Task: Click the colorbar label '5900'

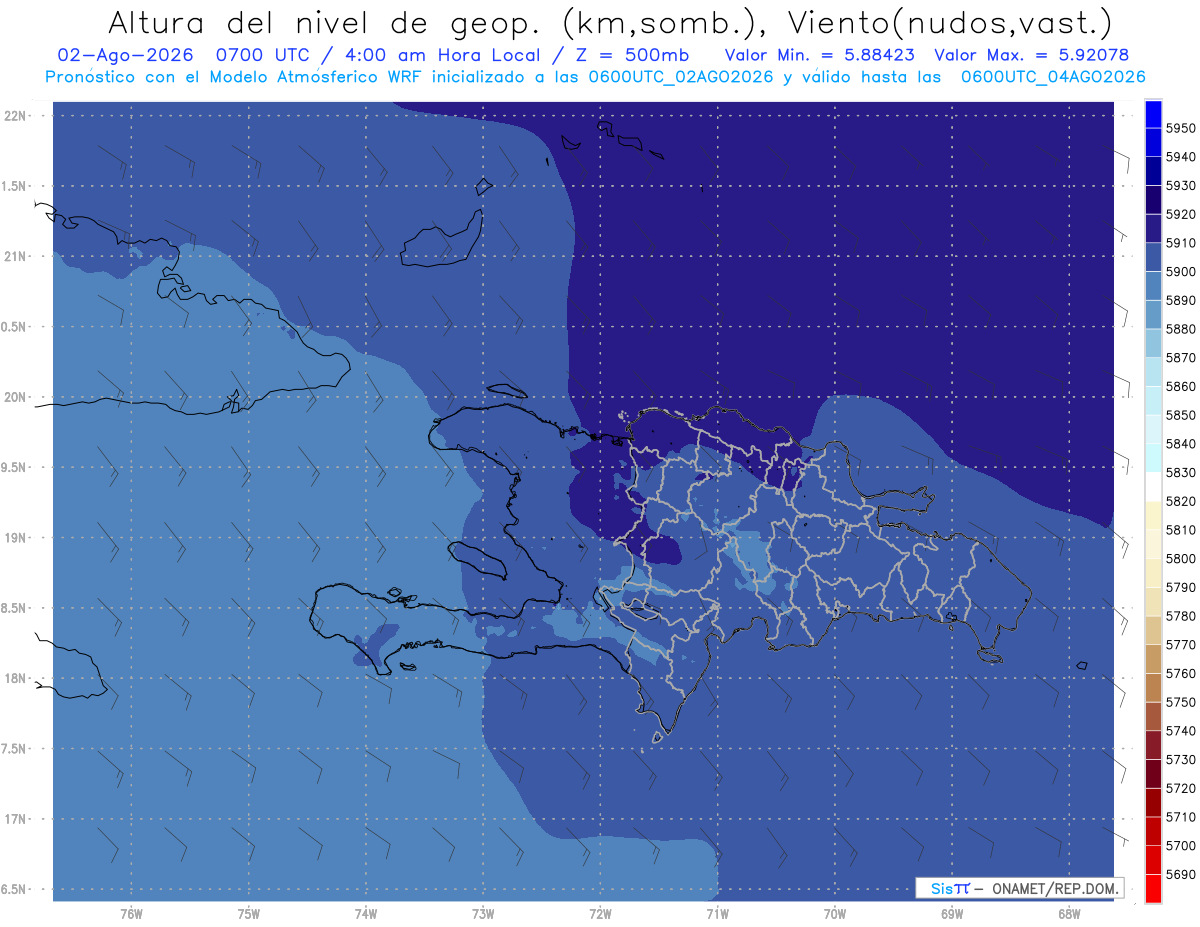Action: (1180, 272)
